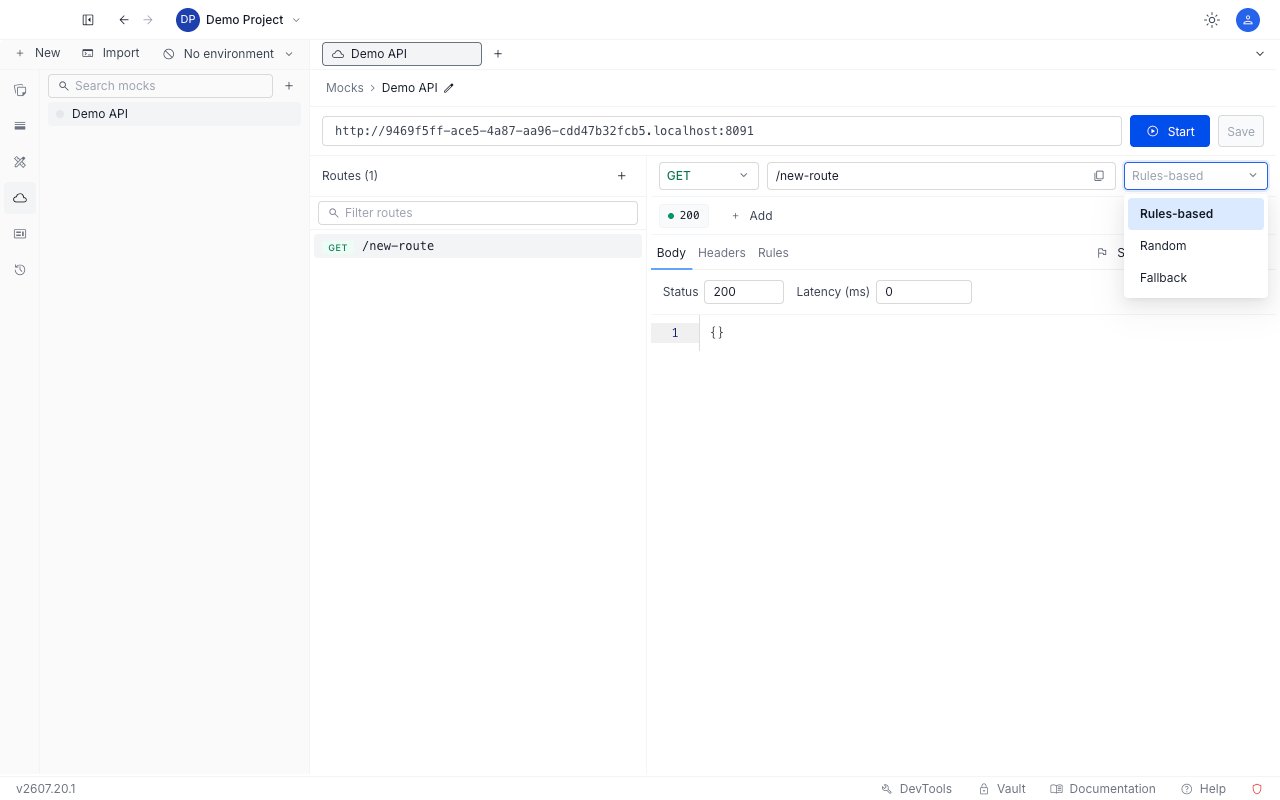
Task: Select Rules-based option in dropdown list
Action: tap(1196, 214)
